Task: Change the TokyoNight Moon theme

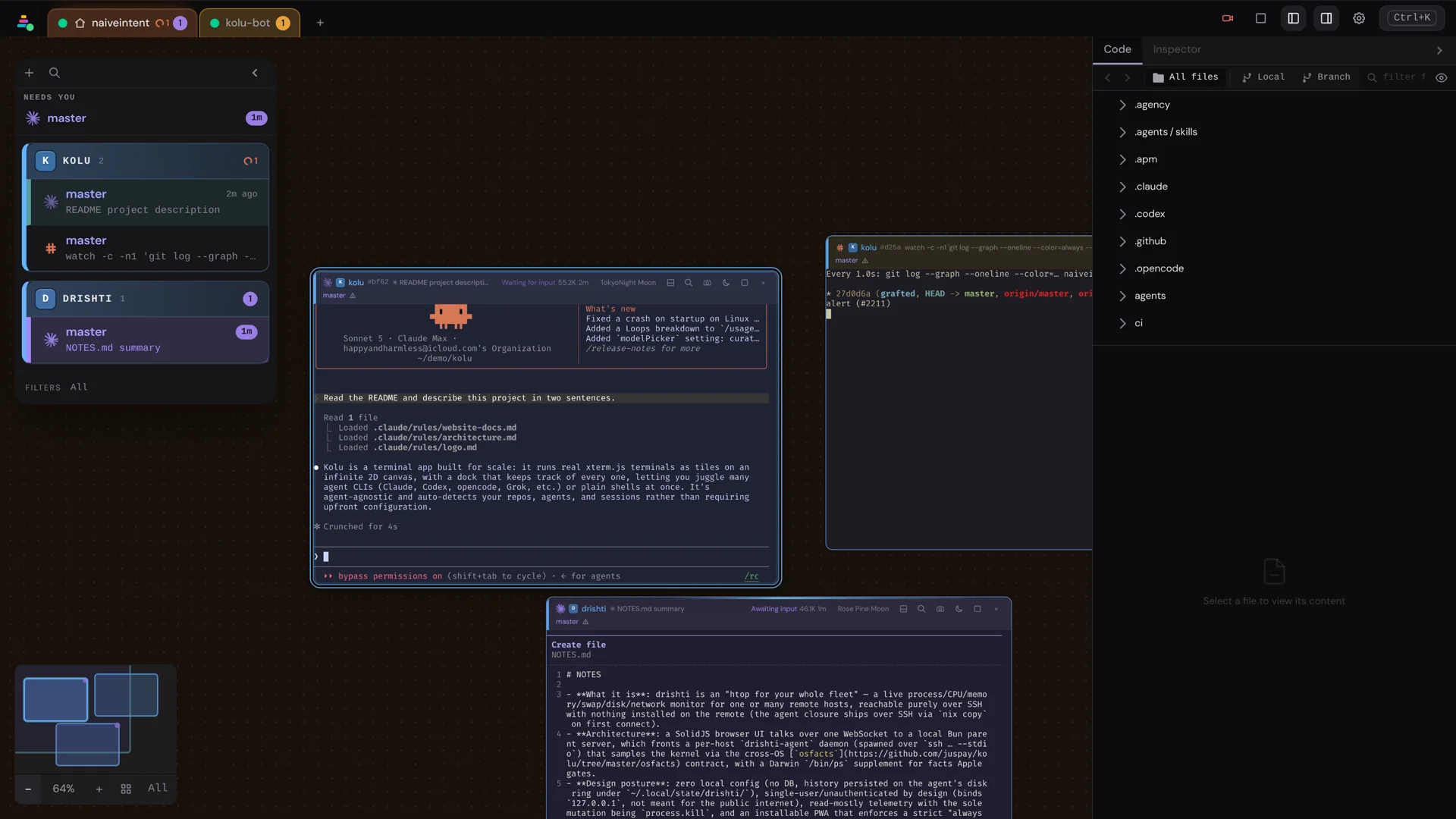Action: (628, 283)
